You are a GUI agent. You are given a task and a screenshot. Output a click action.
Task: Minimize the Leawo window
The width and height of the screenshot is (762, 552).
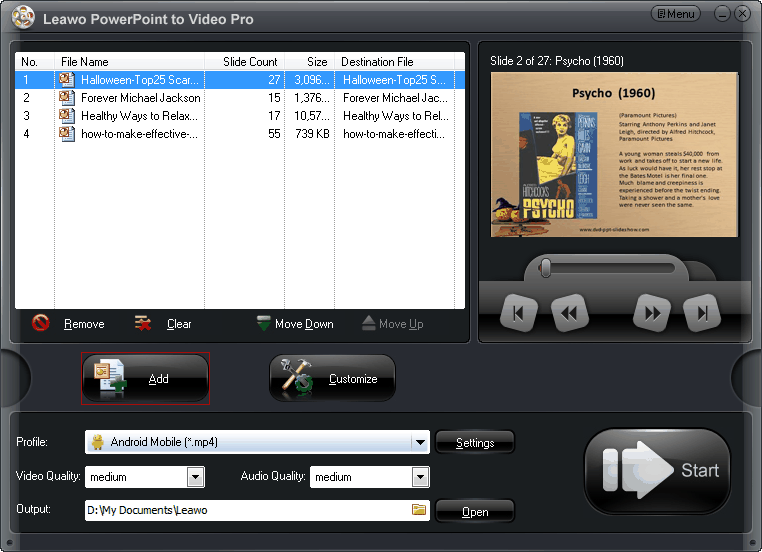click(x=722, y=14)
